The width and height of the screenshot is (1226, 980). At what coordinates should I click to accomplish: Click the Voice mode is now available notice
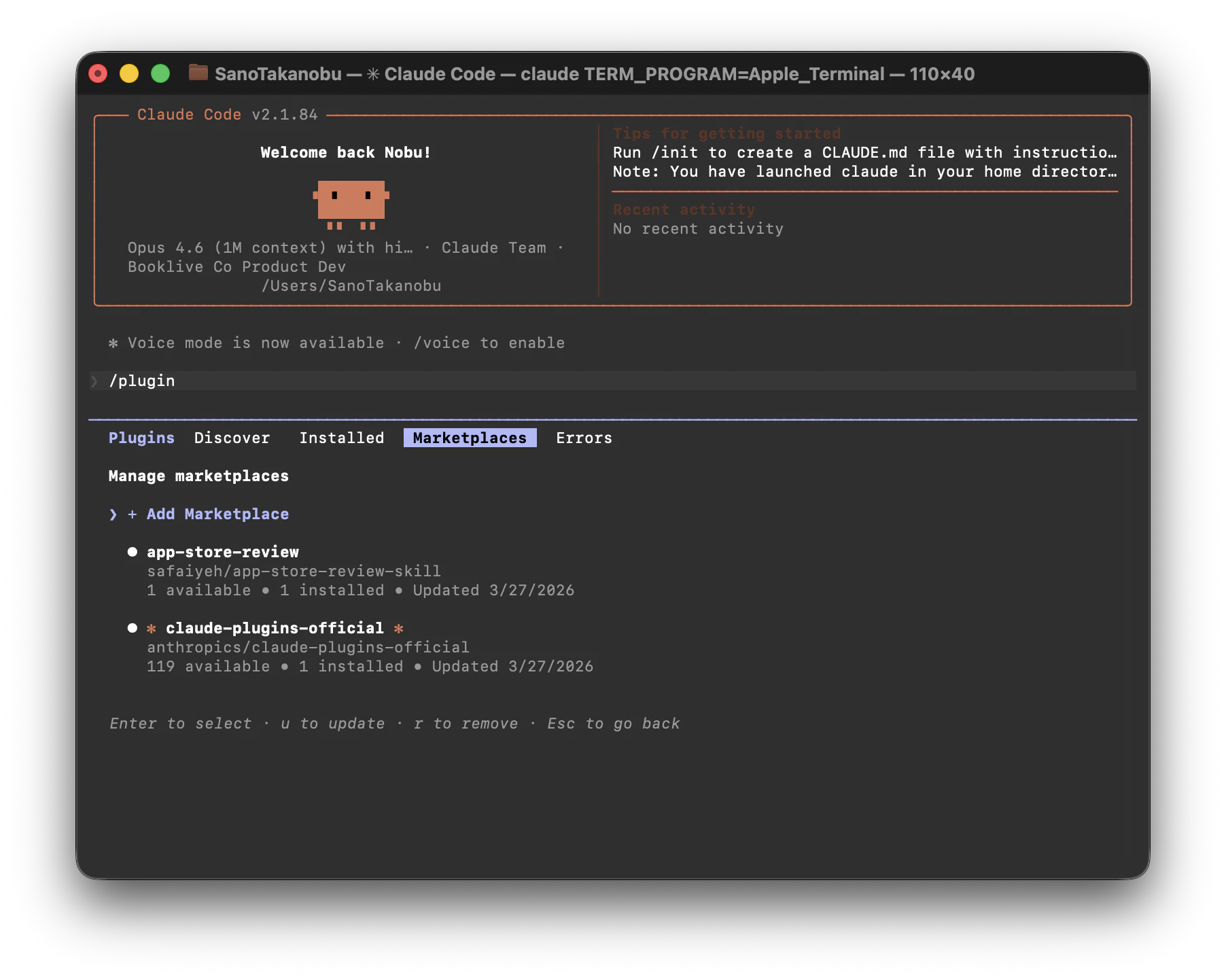[x=346, y=343]
